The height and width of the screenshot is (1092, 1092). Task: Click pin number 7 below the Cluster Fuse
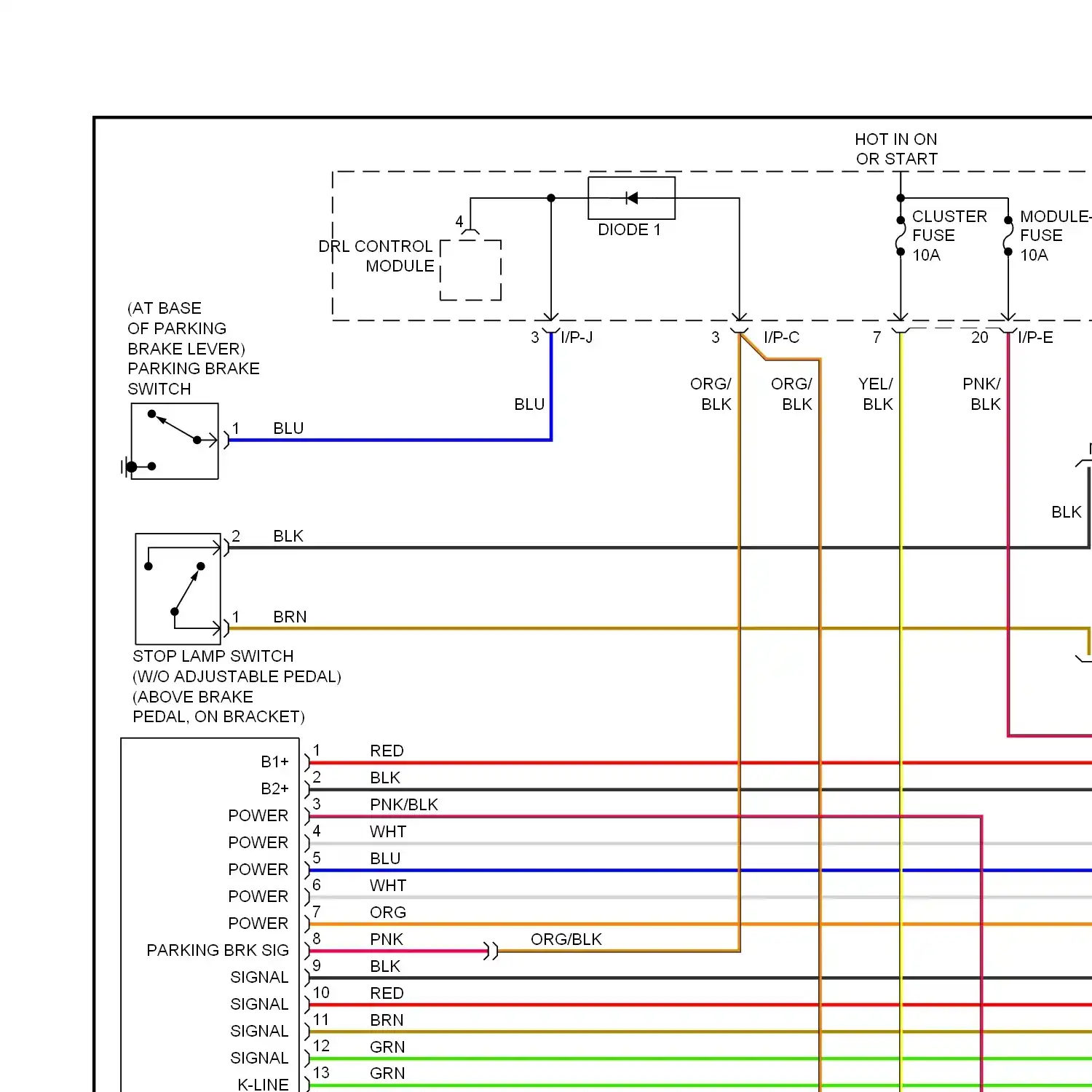[877, 337]
